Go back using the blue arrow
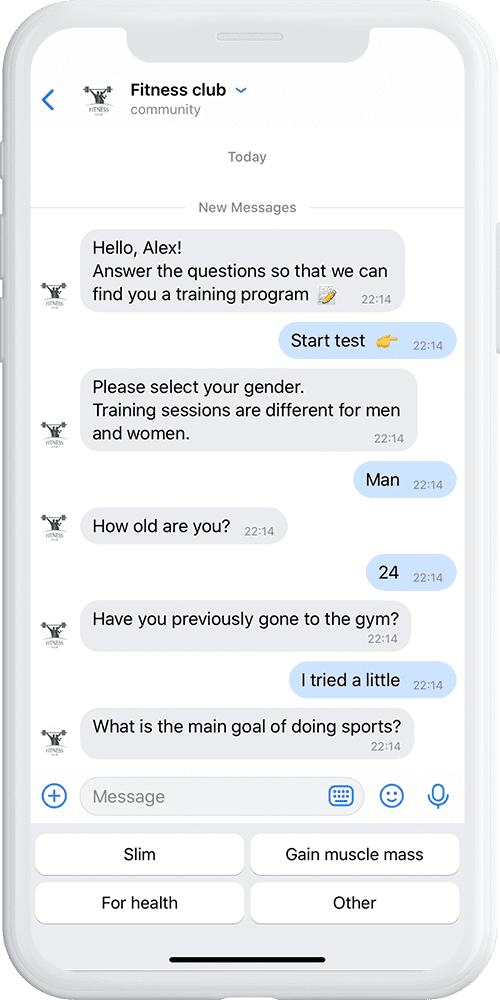 (x=48, y=99)
